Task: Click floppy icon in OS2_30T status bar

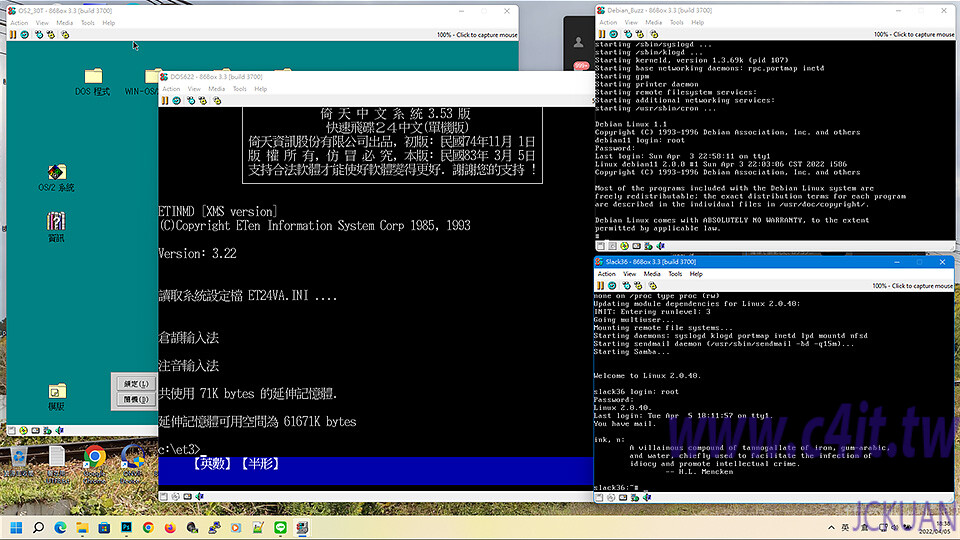Action: [x=11, y=431]
